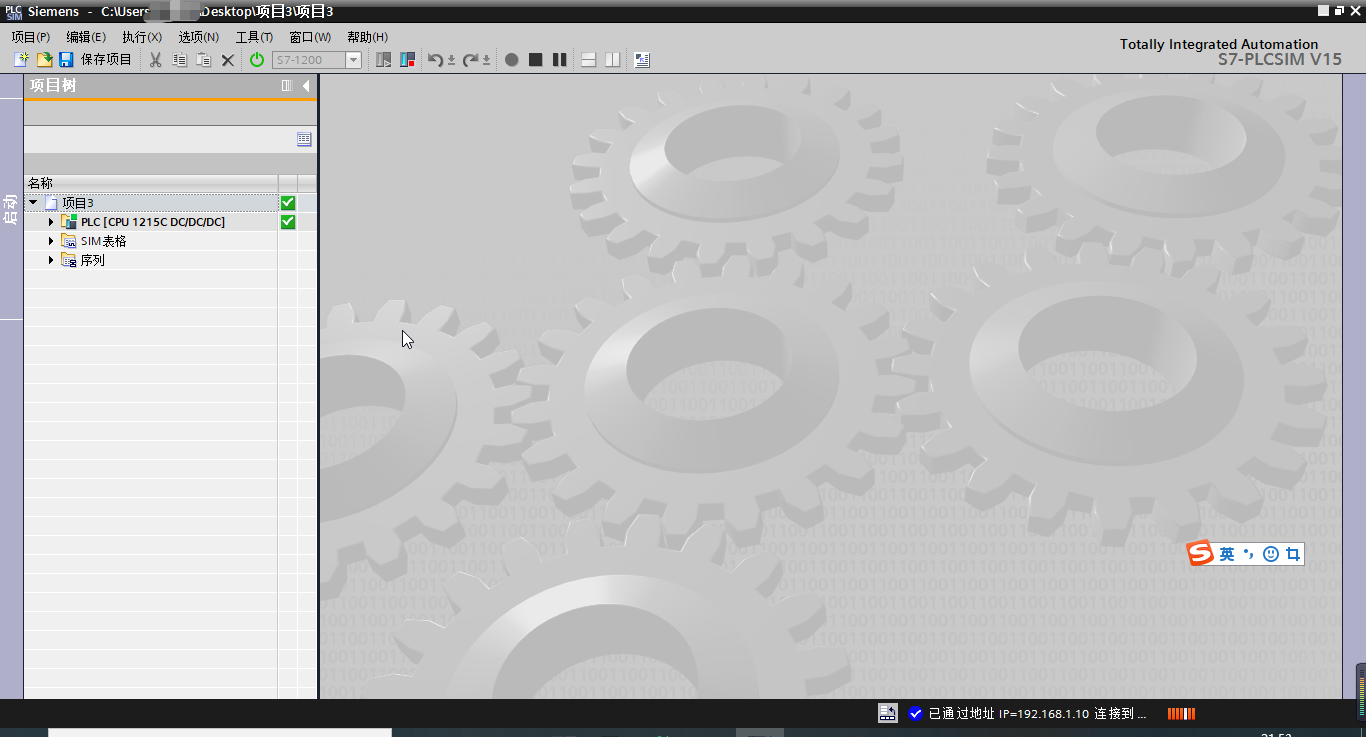The image size is (1367, 737).
Task: Open the 执行(X) menu
Action: (142, 37)
